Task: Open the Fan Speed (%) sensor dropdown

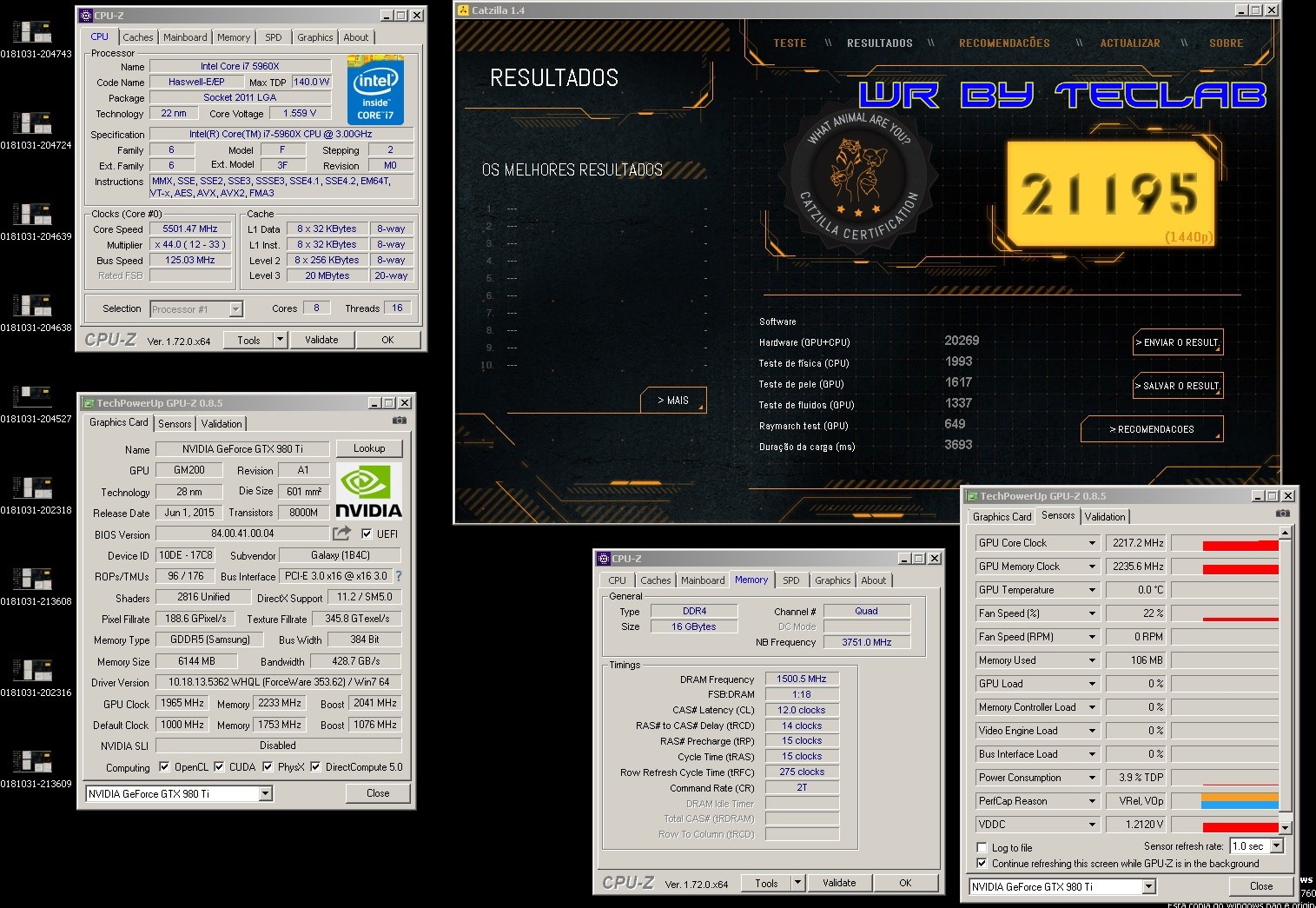Action: pyautogui.click(x=1092, y=613)
